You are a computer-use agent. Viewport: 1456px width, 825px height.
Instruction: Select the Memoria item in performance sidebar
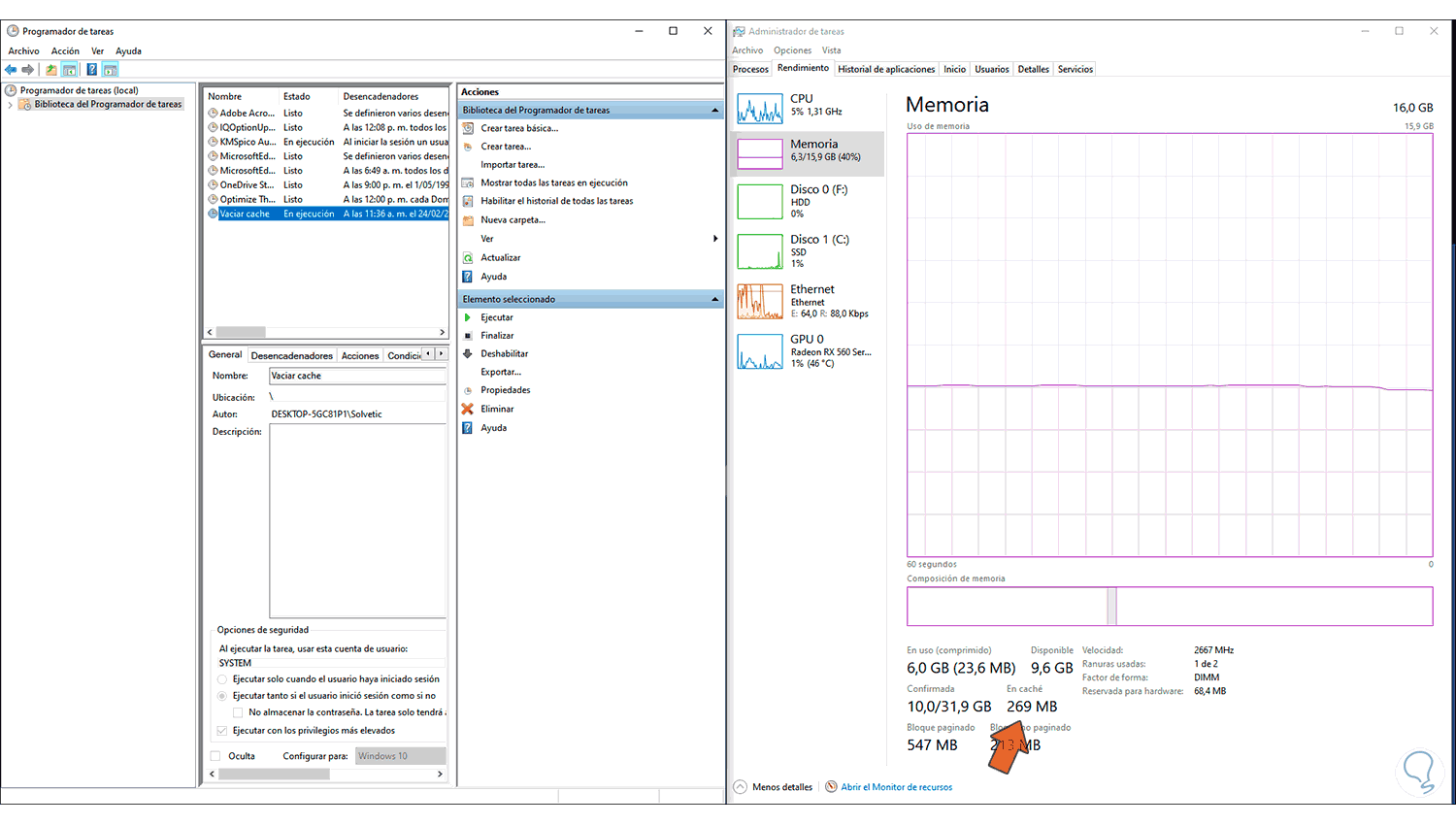click(808, 153)
